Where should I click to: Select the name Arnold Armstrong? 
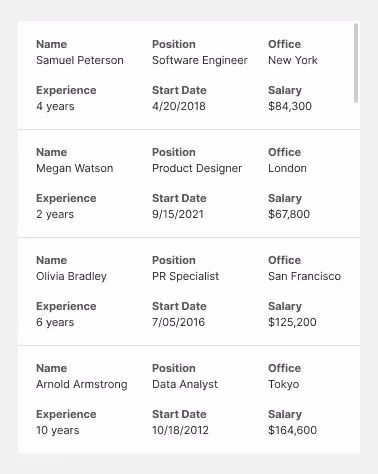(82, 384)
